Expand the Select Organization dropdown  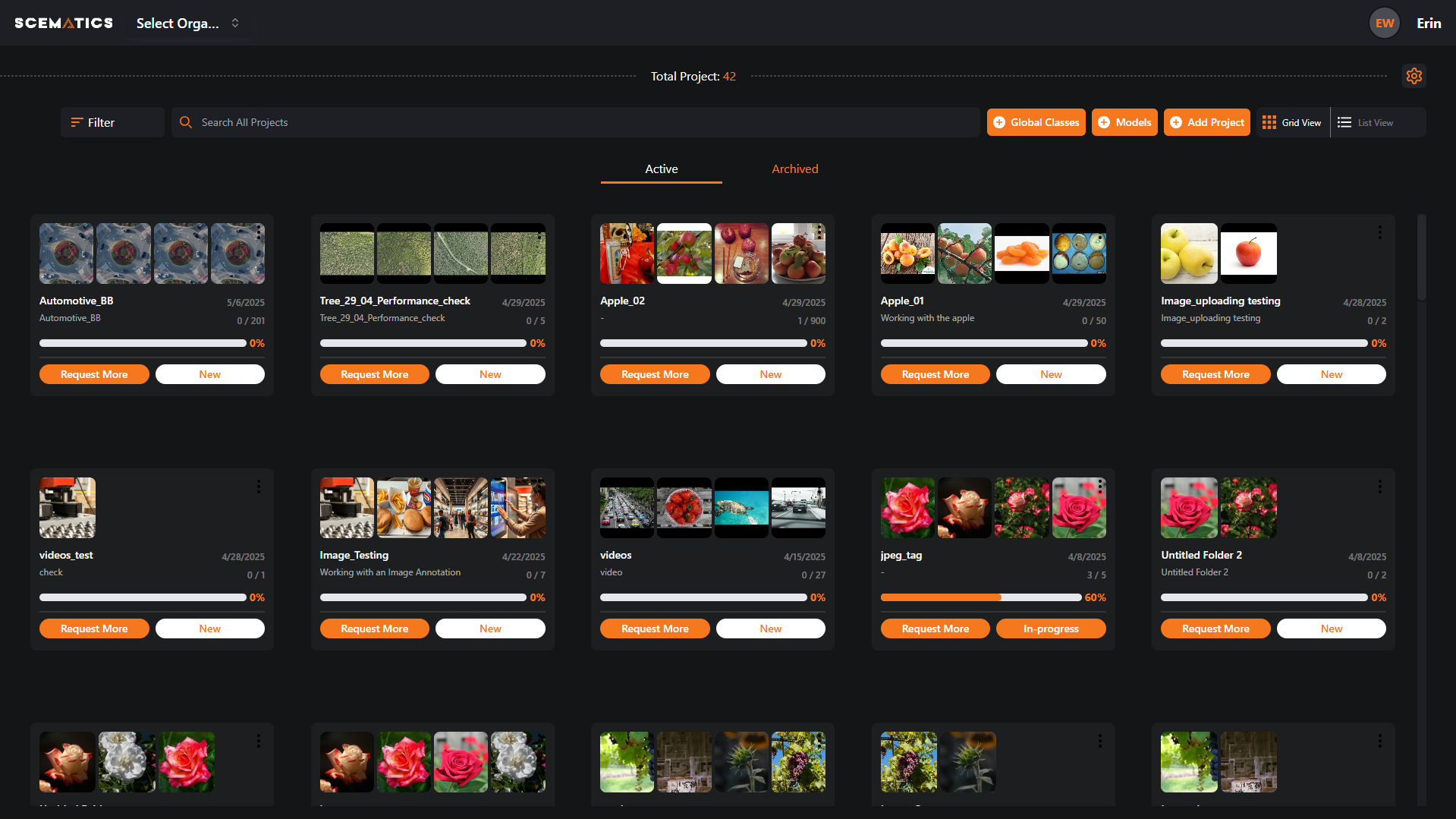[187, 24]
